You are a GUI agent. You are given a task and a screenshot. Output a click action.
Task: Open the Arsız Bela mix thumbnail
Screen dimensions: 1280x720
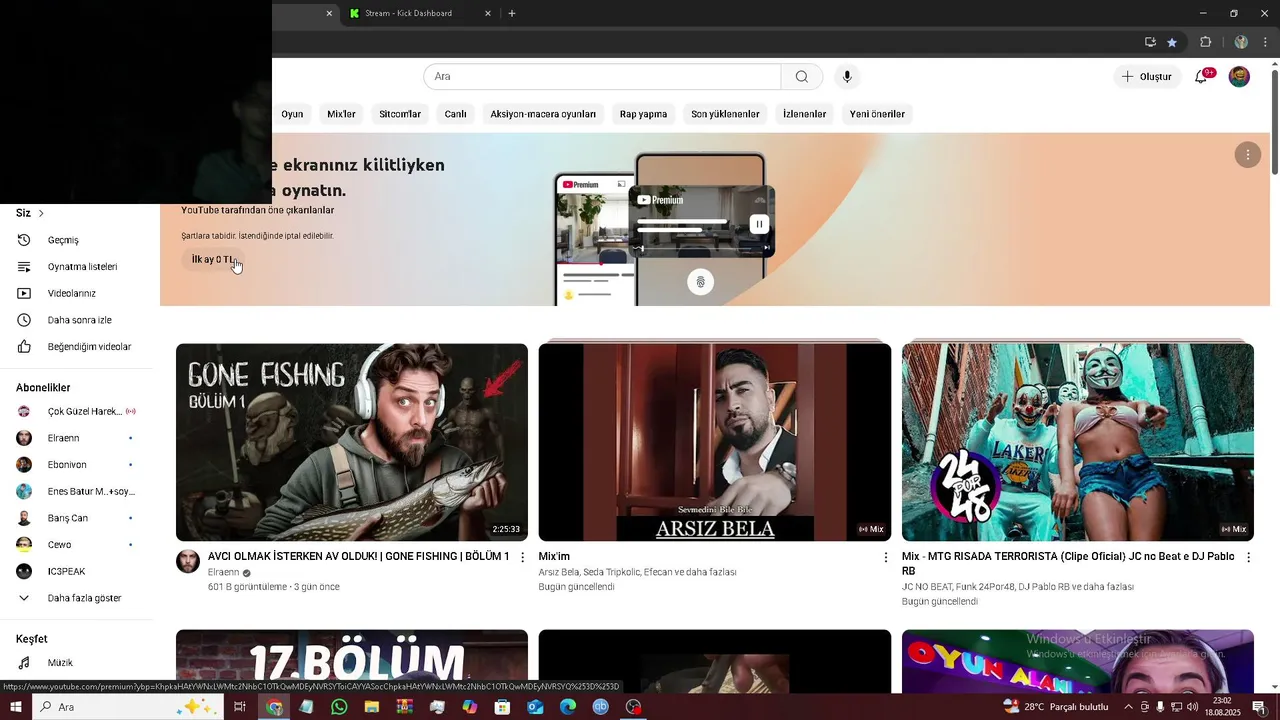715,442
